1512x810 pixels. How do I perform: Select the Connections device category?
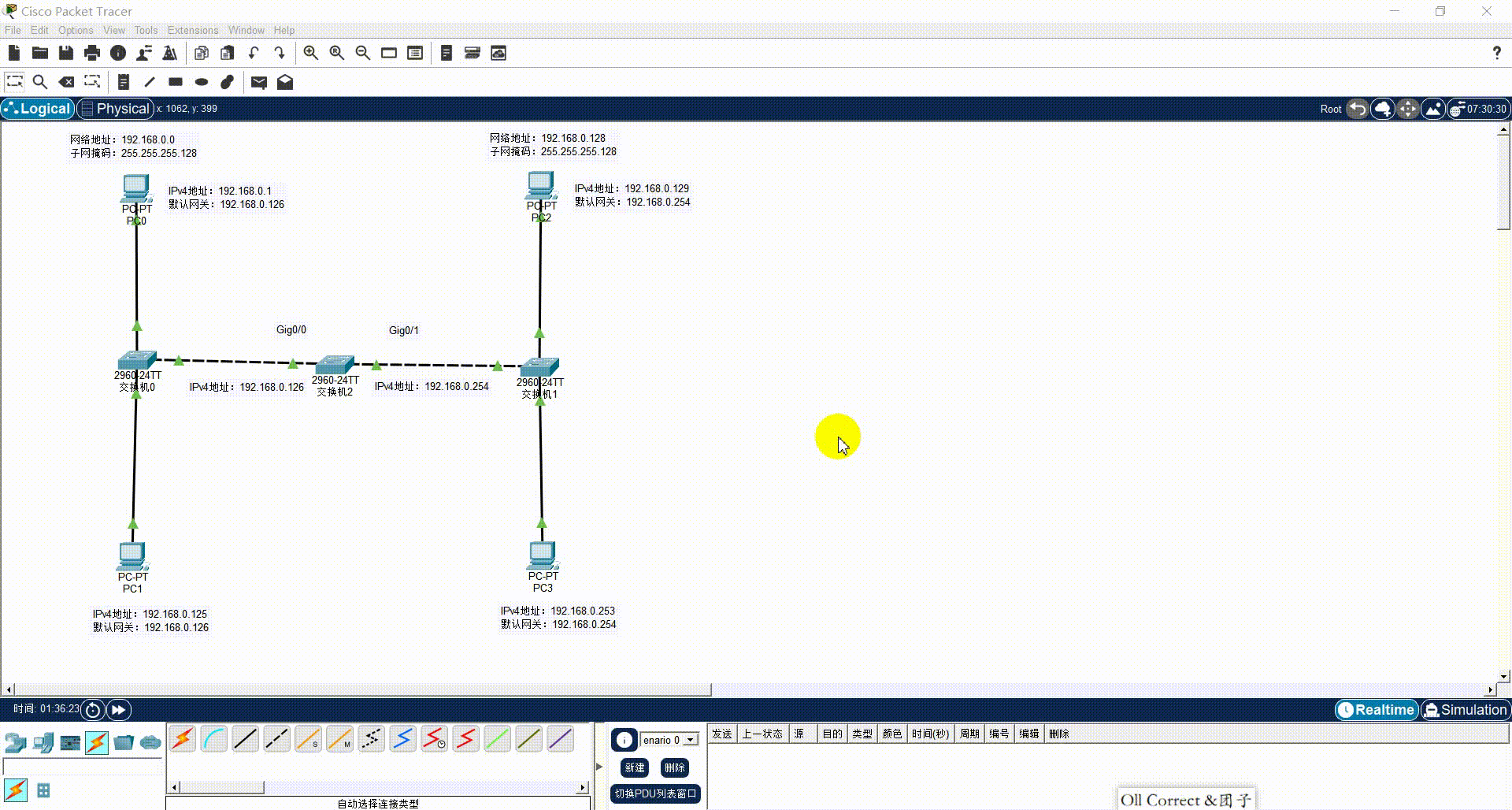(97, 742)
